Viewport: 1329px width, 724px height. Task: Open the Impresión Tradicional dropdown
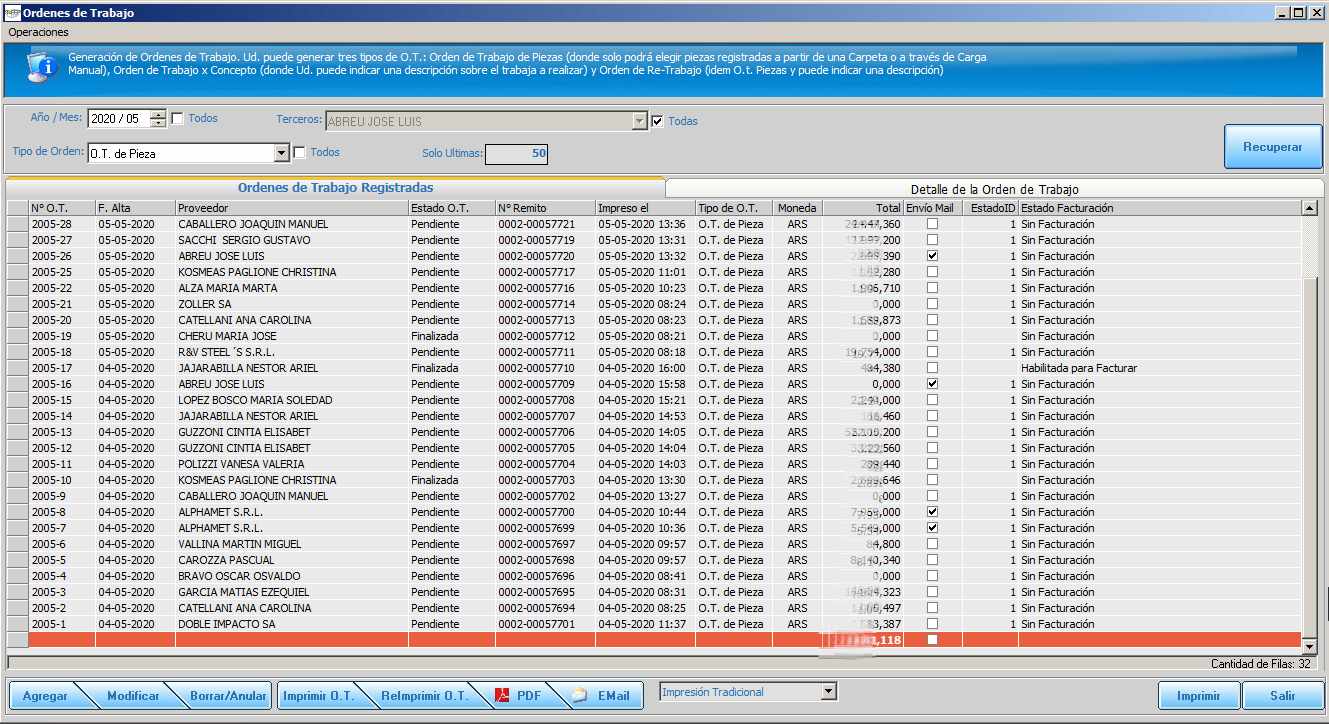pyautogui.click(x=828, y=692)
